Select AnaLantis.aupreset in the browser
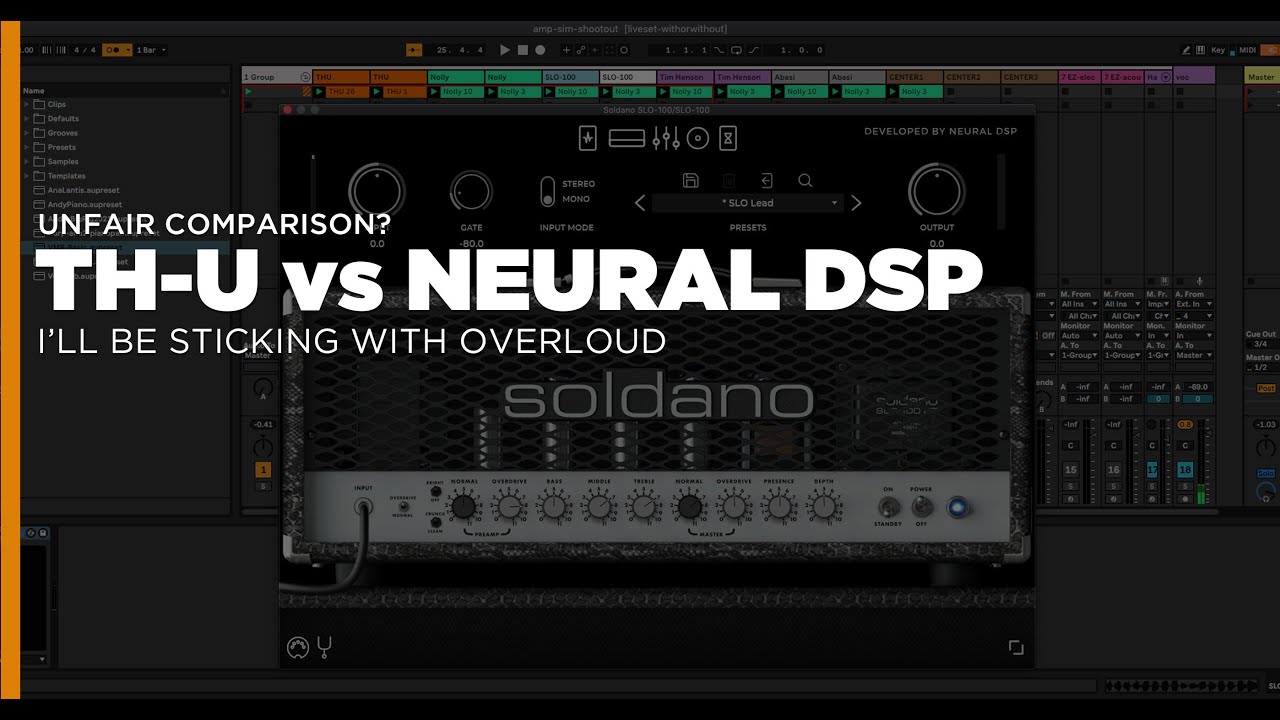The height and width of the screenshot is (720, 1280). (77, 190)
